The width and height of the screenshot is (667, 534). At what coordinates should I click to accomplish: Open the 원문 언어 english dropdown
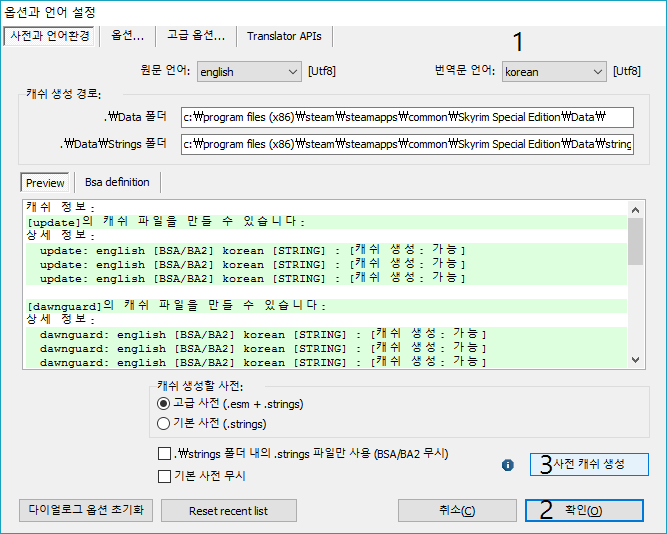(249, 71)
